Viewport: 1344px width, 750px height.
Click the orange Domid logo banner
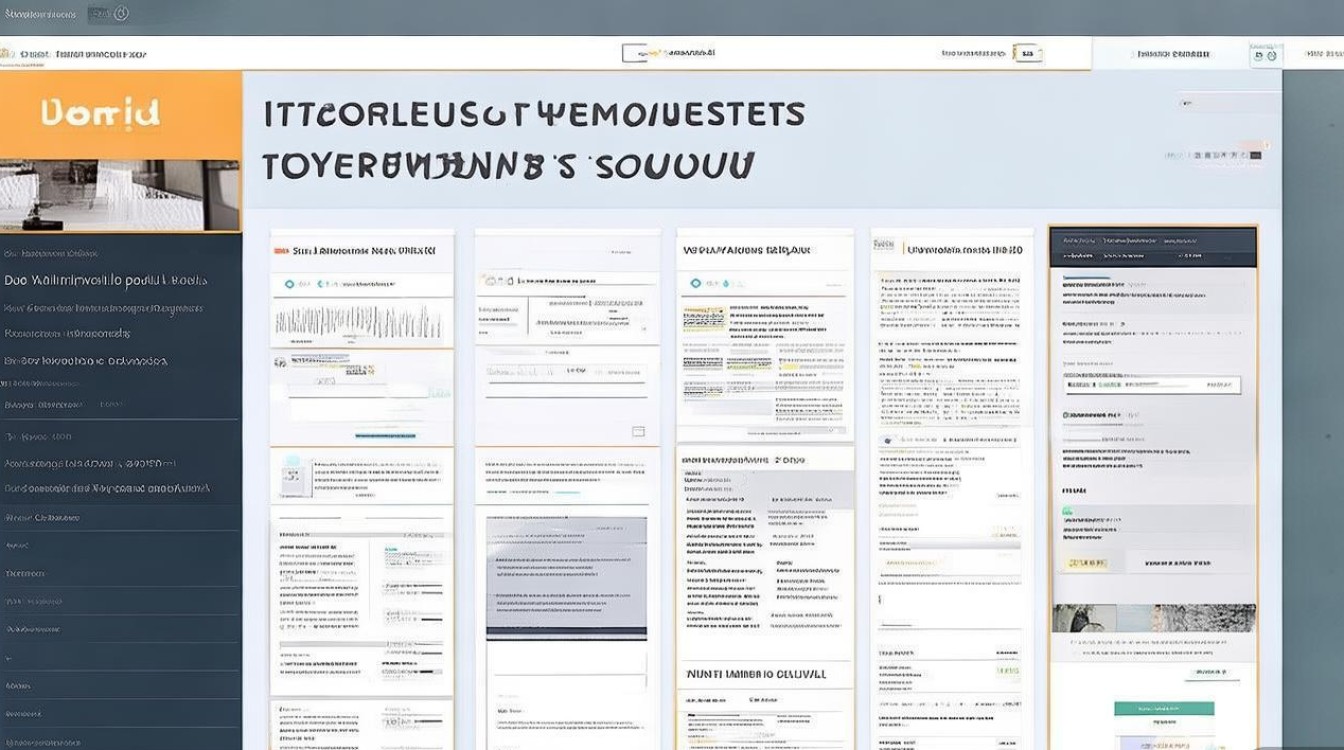tap(120, 114)
